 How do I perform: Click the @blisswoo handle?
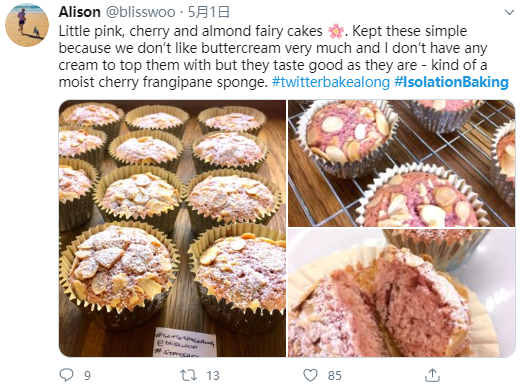point(140,12)
